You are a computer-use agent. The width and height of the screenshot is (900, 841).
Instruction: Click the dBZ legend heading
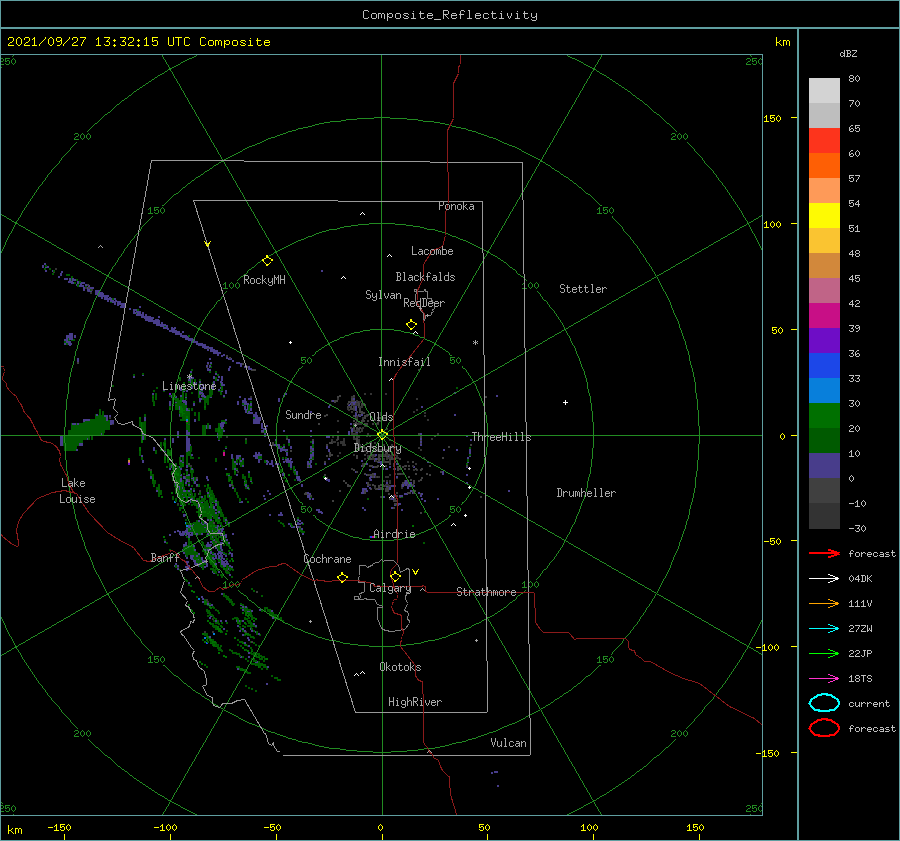(x=848, y=53)
